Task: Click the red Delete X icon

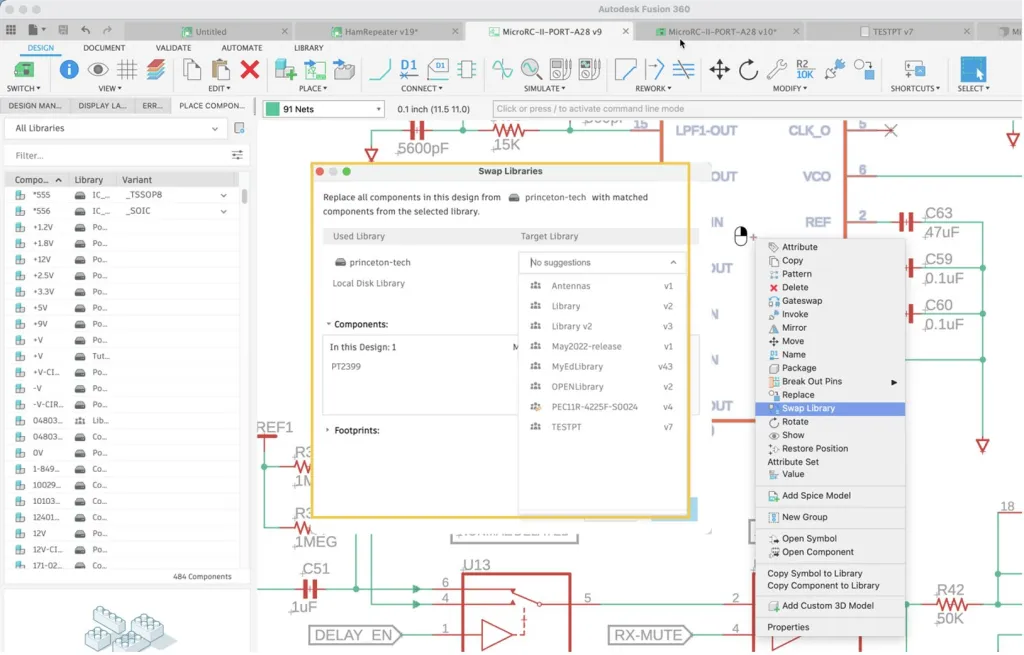Action: [249, 69]
